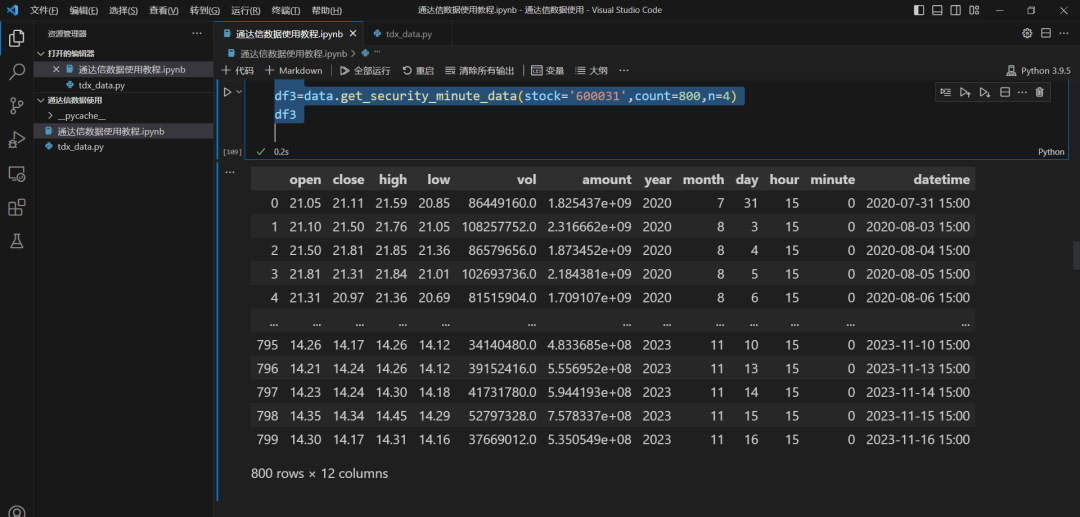This screenshot has height=517, width=1080.
Task: Open the Testing flask view
Action: pyautogui.click(x=17, y=240)
